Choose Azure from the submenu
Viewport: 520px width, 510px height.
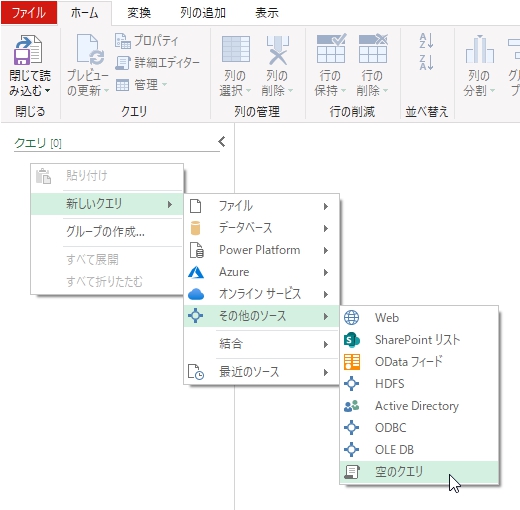pos(261,272)
